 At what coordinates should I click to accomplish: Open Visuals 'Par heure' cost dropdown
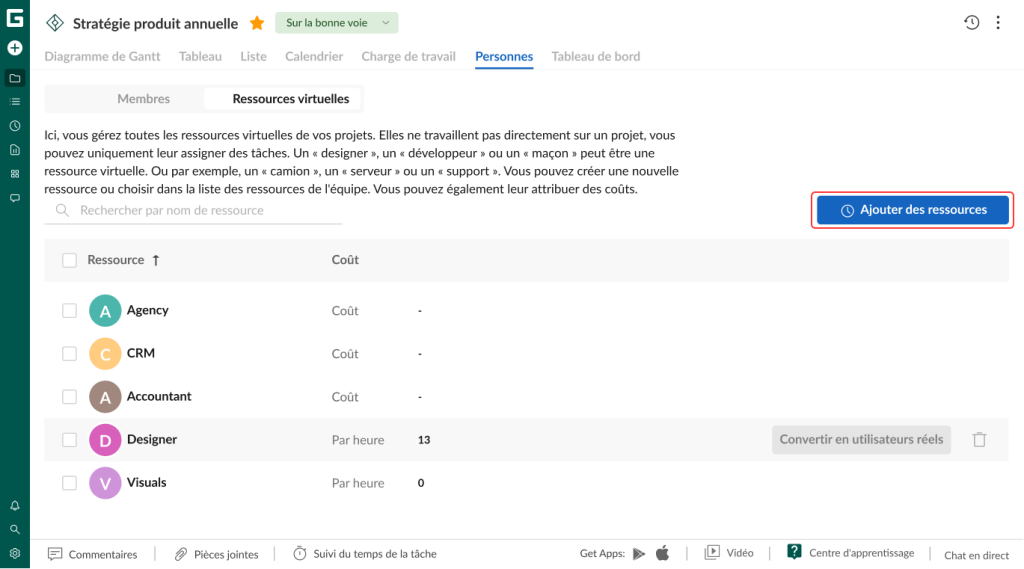(x=358, y=483)
